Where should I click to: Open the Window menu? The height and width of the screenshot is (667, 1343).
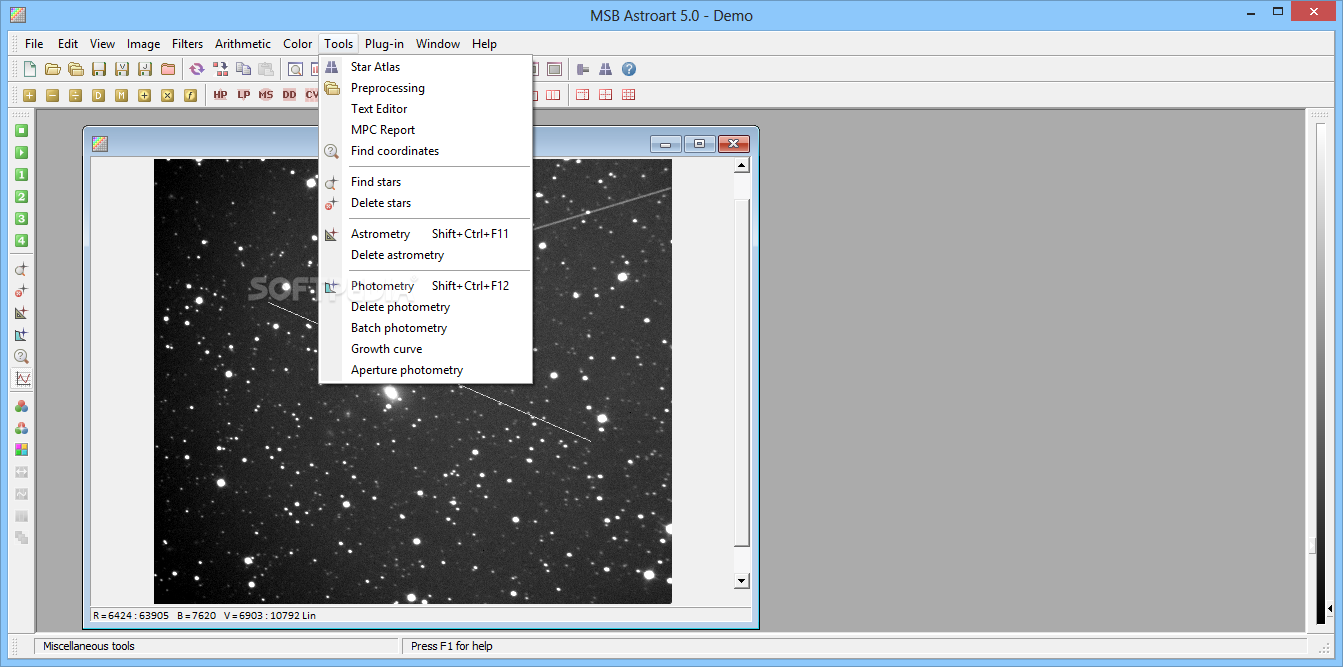[x=438, y=44]
